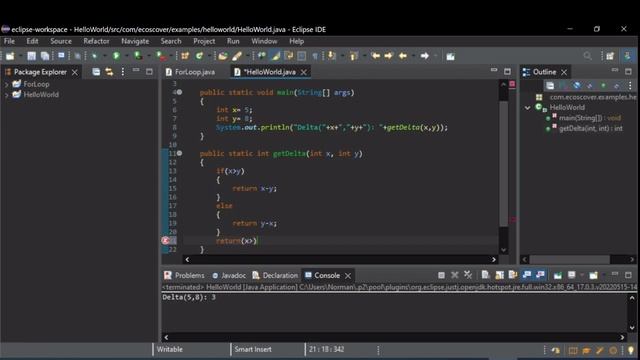
Task: Run the program with the green Run button
Action: 116,56
